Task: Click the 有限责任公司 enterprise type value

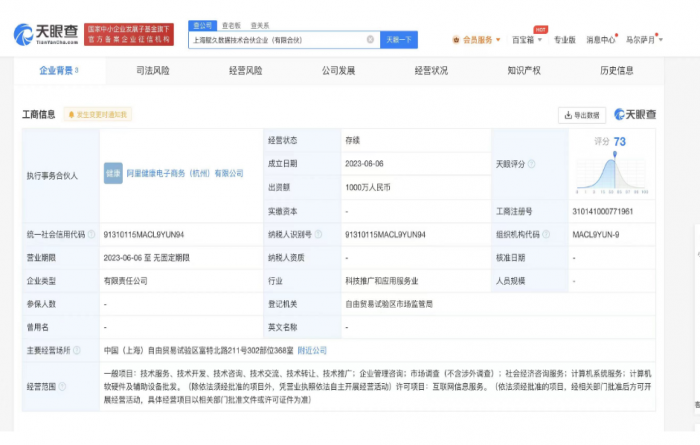Action: point(125,281)
